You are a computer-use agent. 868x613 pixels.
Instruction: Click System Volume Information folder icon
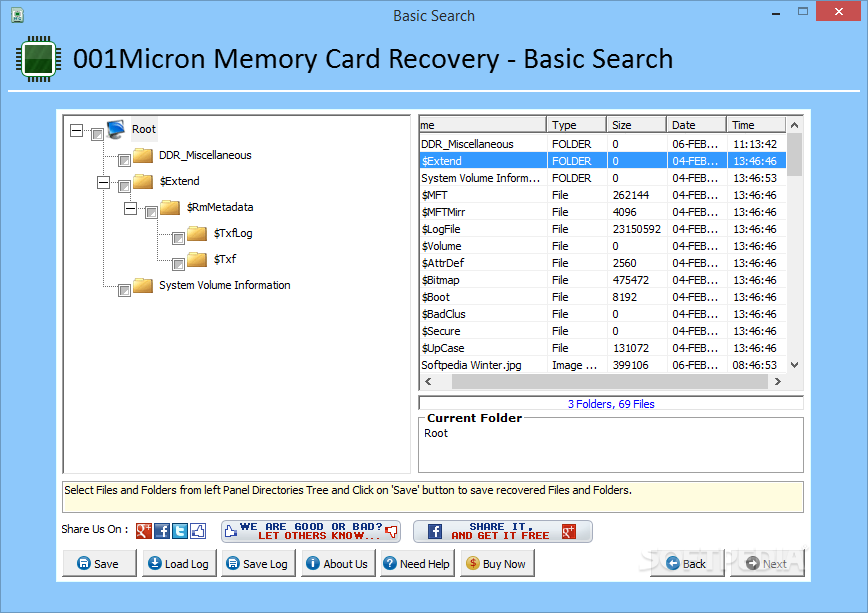[143, 285]
